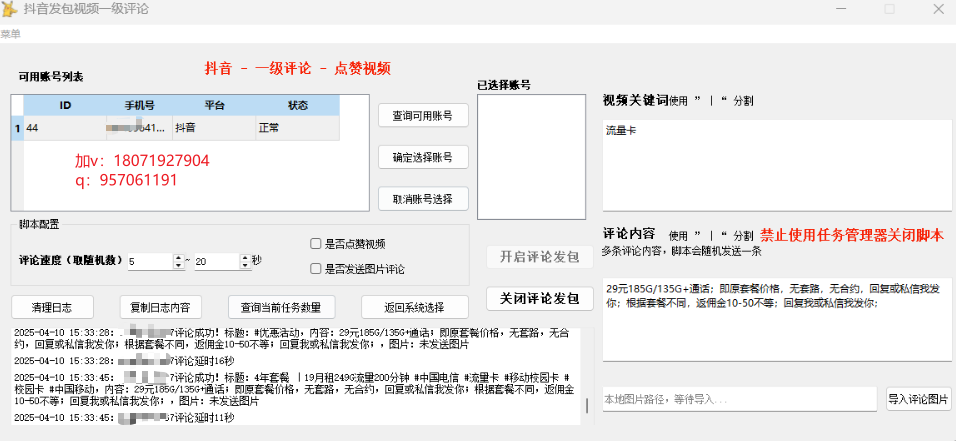The height and width of the screenshot is (441, 956).
Task: Click the disabled 开启评论发包 button
Action: point(540,257)
